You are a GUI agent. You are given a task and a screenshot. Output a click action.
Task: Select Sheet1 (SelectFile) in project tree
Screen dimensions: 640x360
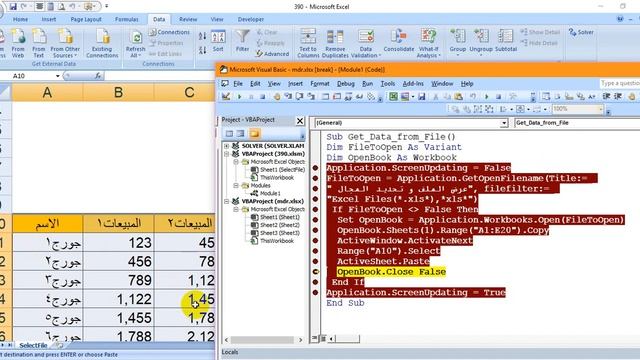pyautogui.click(x=282, y=169)
